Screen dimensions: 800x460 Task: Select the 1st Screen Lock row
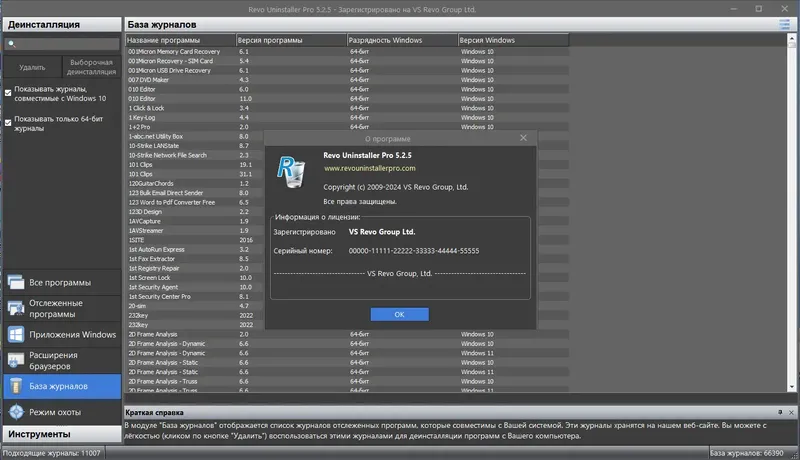(194, 277)
